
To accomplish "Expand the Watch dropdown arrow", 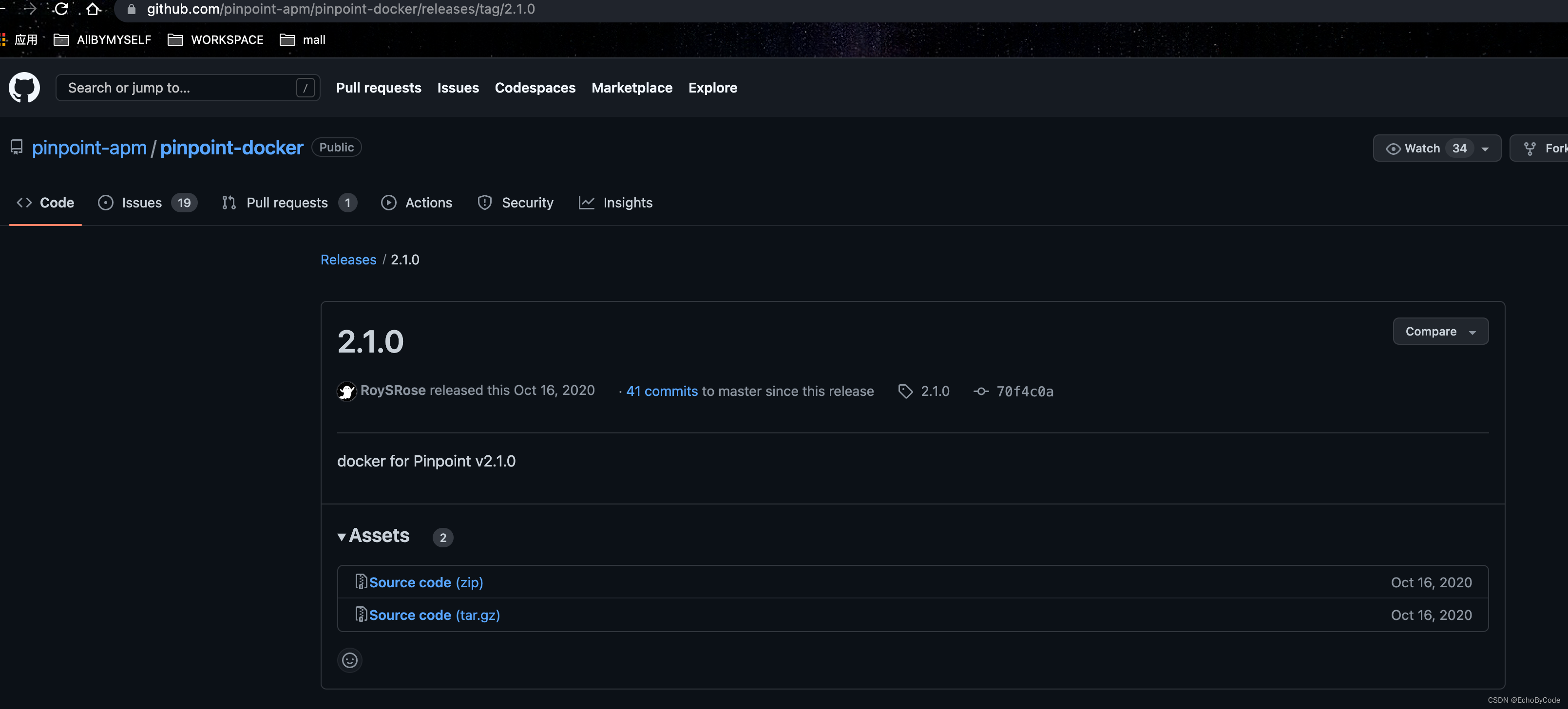I will click(x=1485, y=149).
